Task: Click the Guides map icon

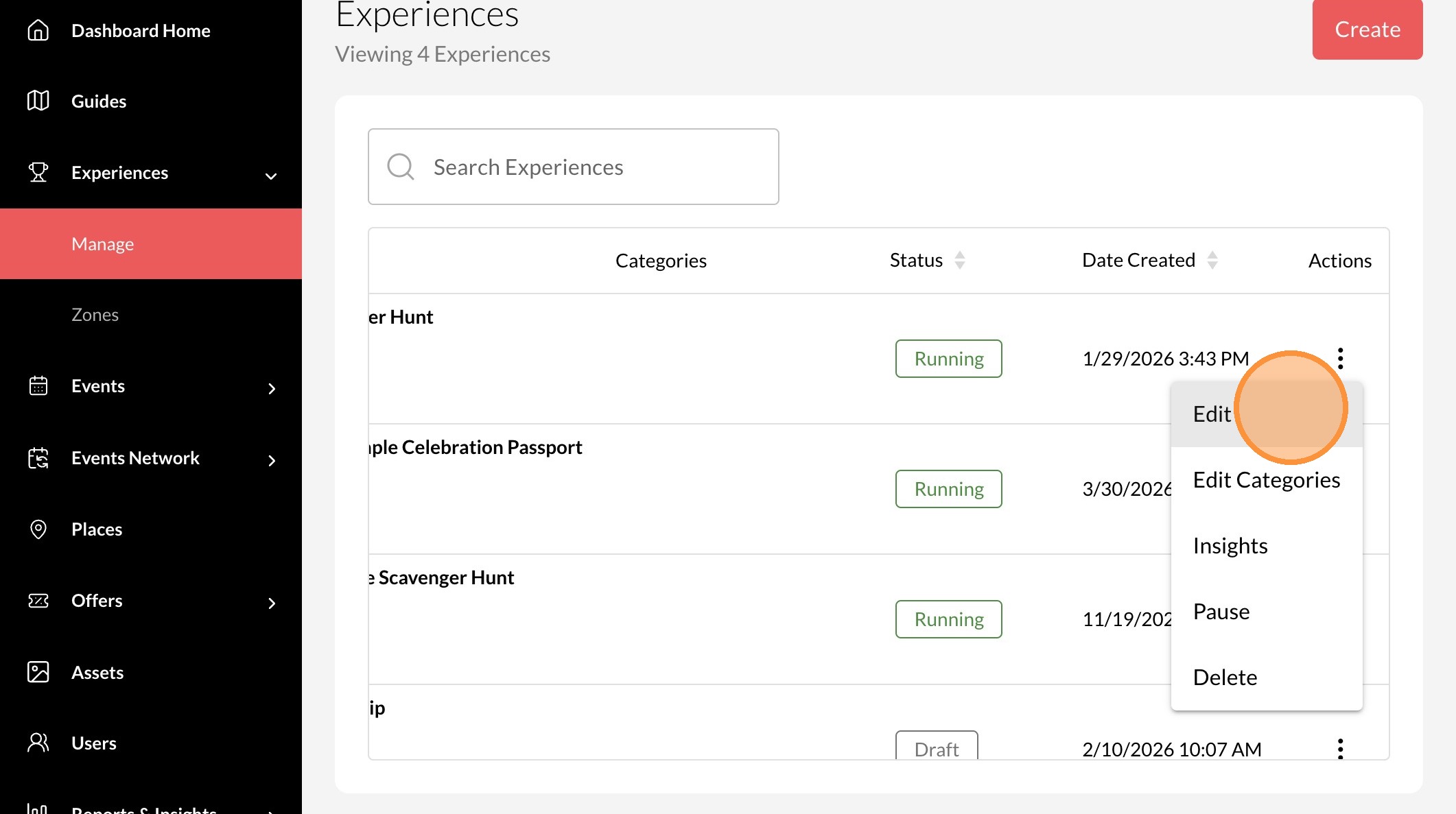Action: pyautogui.click(x=38, y=101)
